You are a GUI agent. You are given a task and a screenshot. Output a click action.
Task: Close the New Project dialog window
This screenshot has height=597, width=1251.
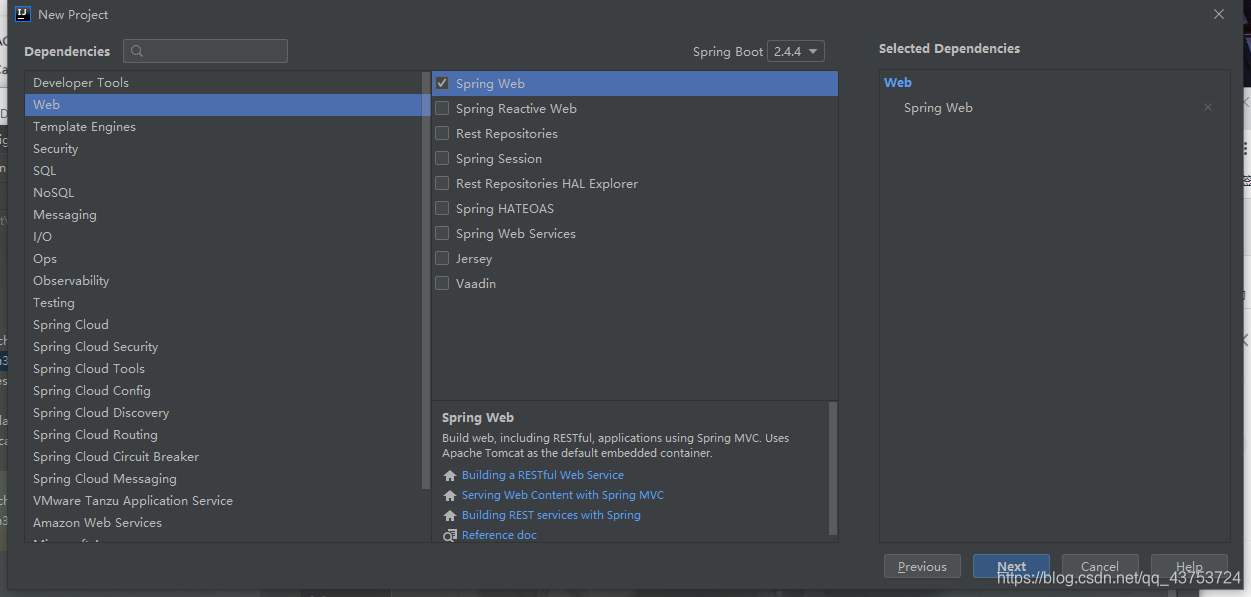coord(1218,14)
